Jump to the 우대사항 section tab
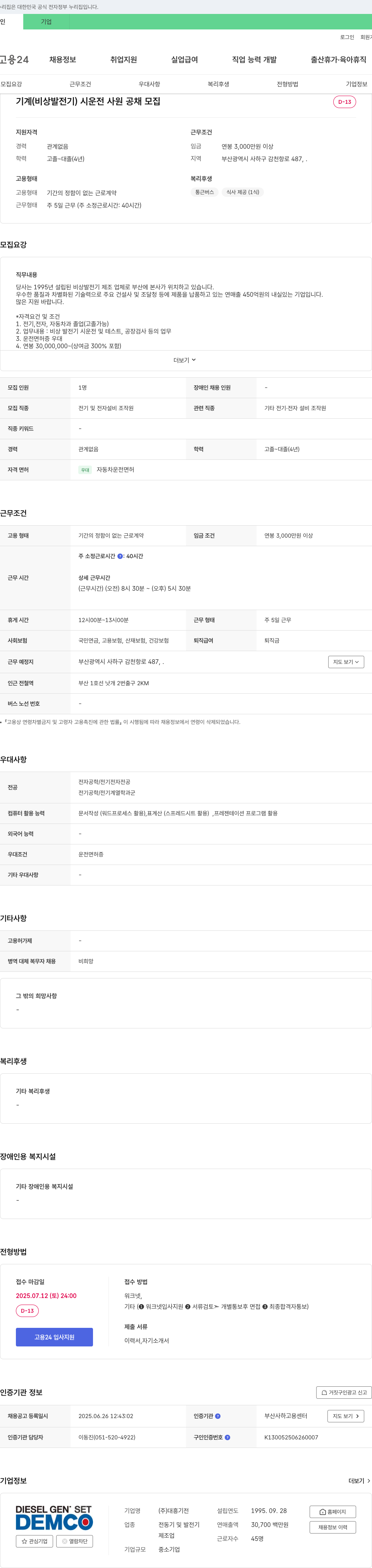This screenshot has height=1568, width=372. tap(149, 84)
